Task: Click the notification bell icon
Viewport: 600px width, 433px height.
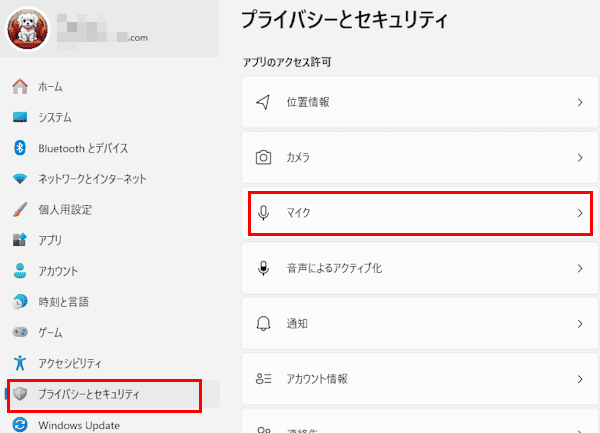Action: coord(263,324)
